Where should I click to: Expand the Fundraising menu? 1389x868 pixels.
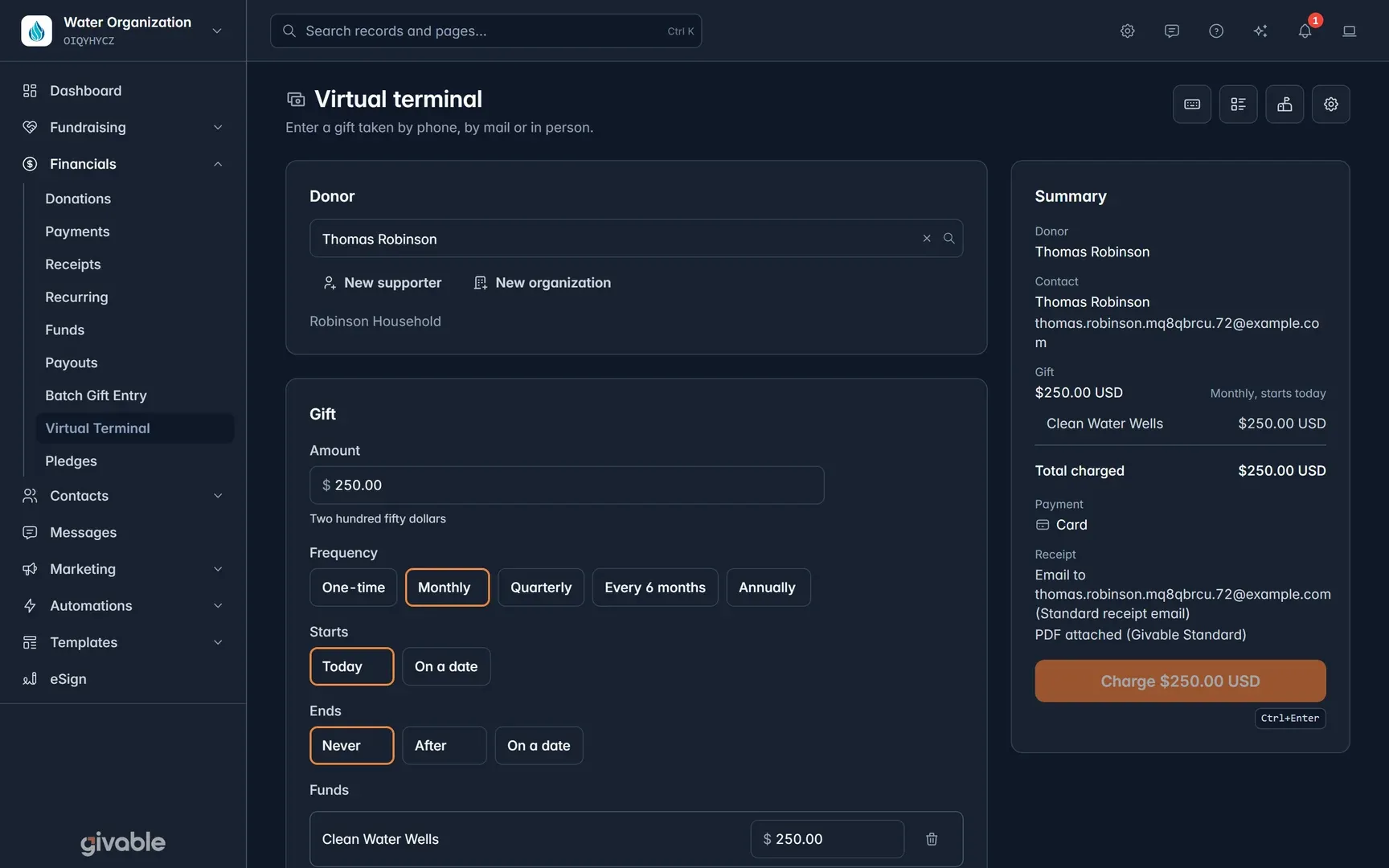pos(123,127)
